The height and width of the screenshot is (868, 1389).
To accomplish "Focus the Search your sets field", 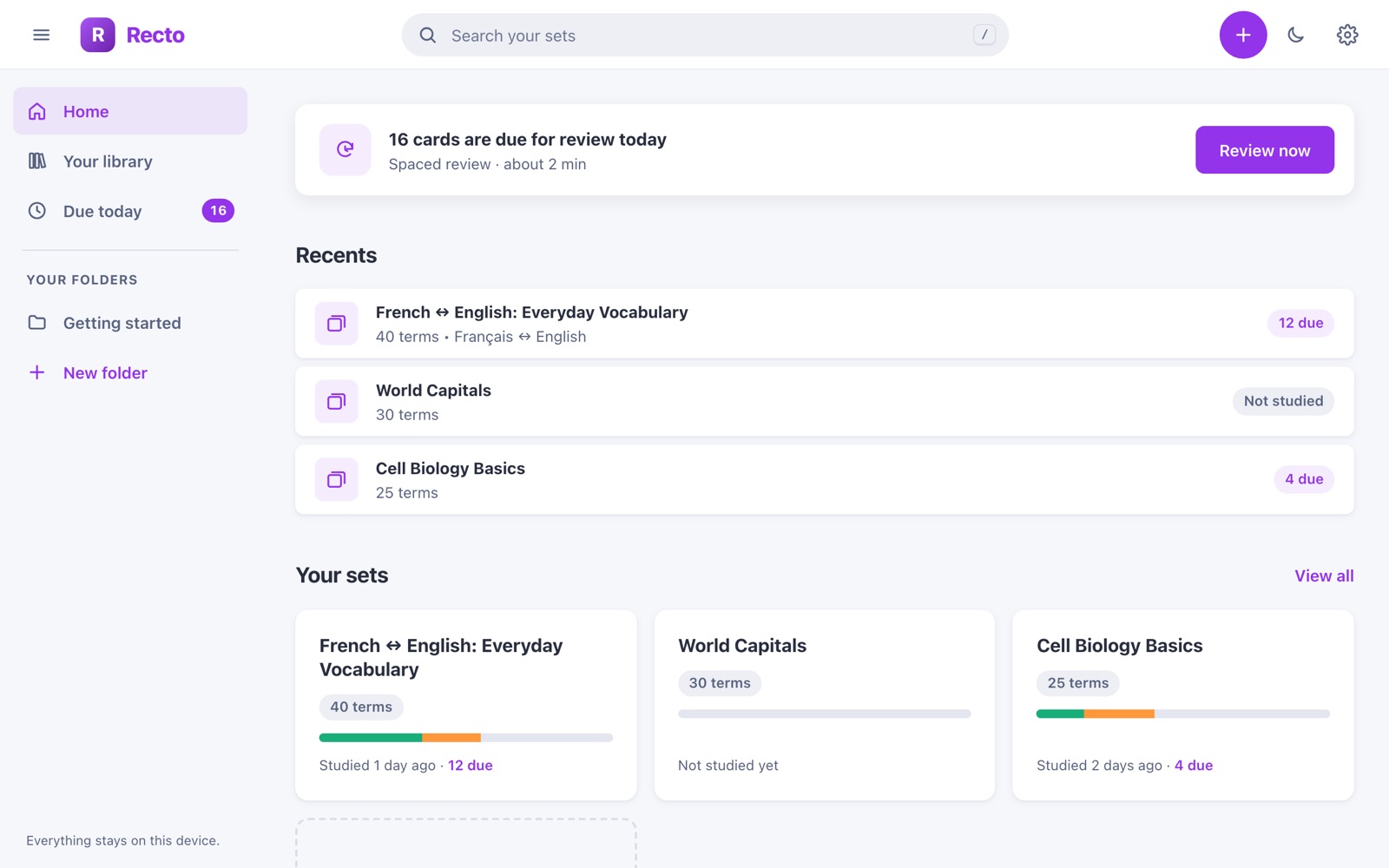I will tap(704, 35).
